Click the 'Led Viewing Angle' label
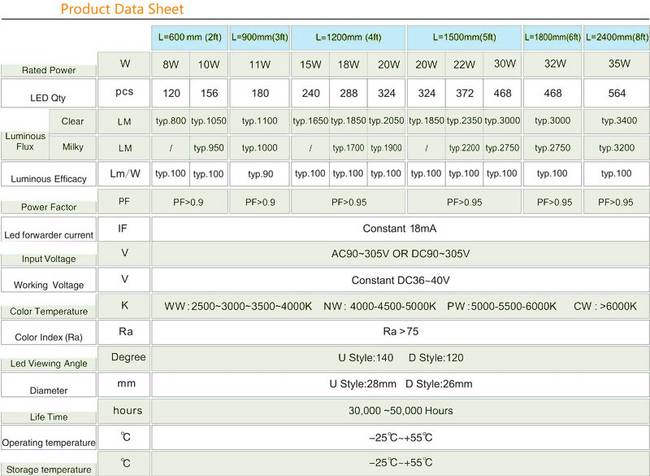 [49, 364]
